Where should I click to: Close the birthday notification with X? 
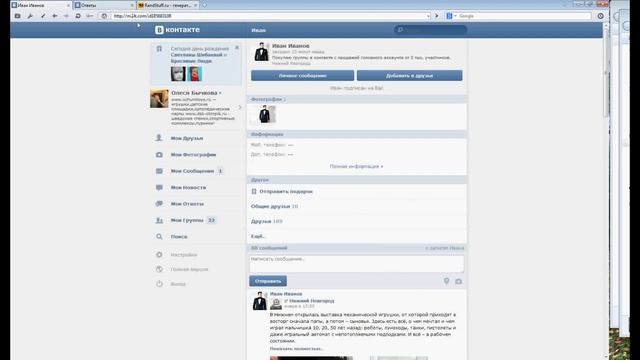(237, 48)
